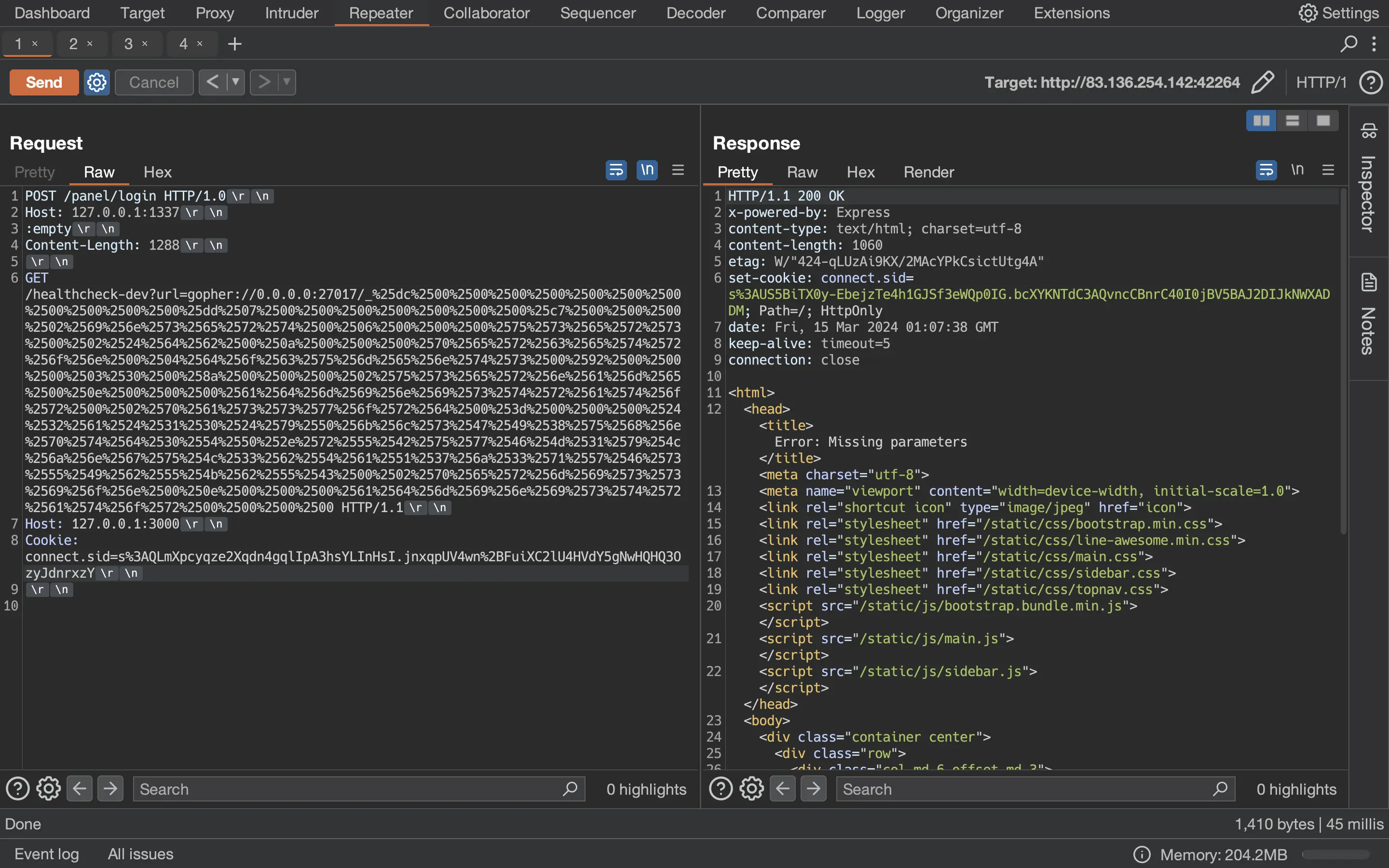Screen dimensions: 1389x868
Task: Select combined single-pane layout view
Action: tap(1323, 121)
